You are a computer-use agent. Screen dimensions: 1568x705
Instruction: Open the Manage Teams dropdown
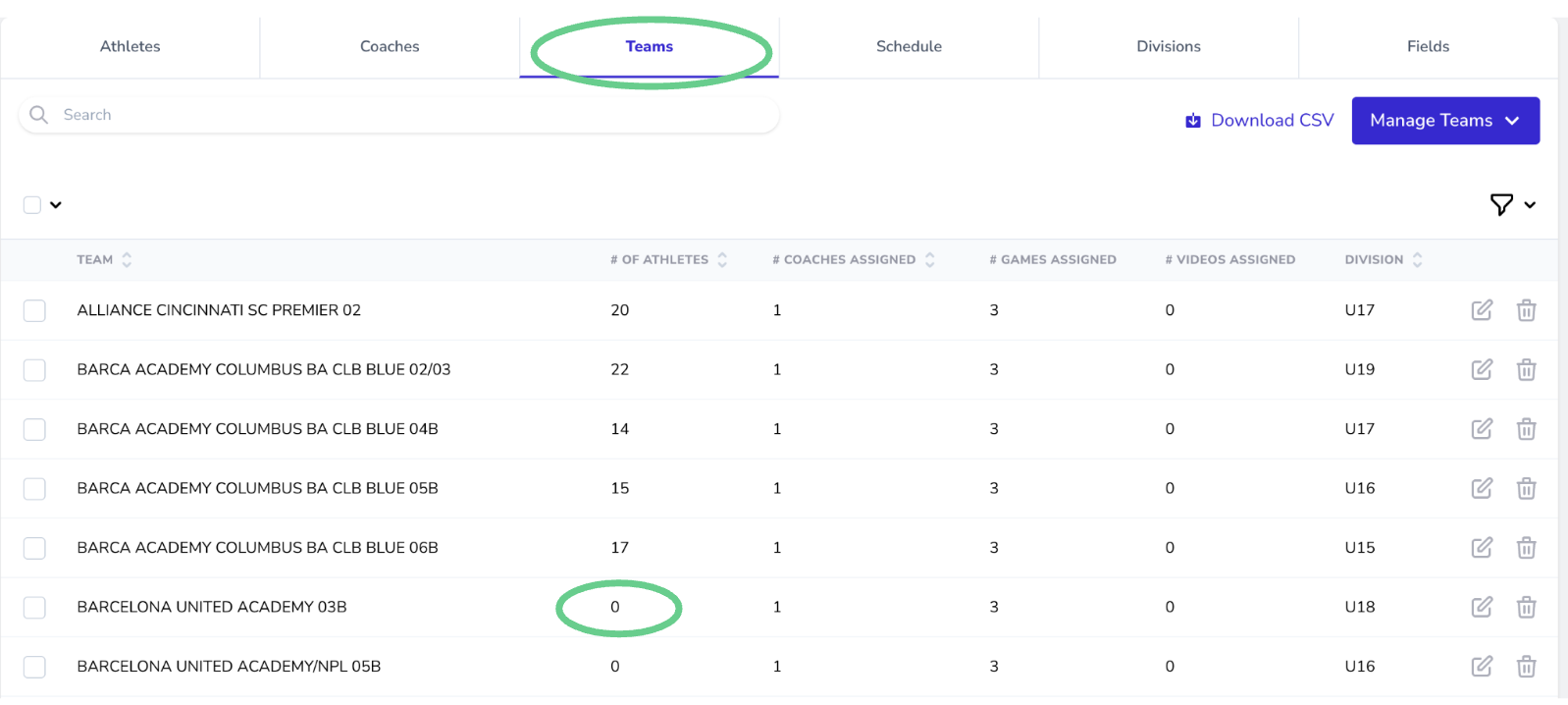point(1444,121)
